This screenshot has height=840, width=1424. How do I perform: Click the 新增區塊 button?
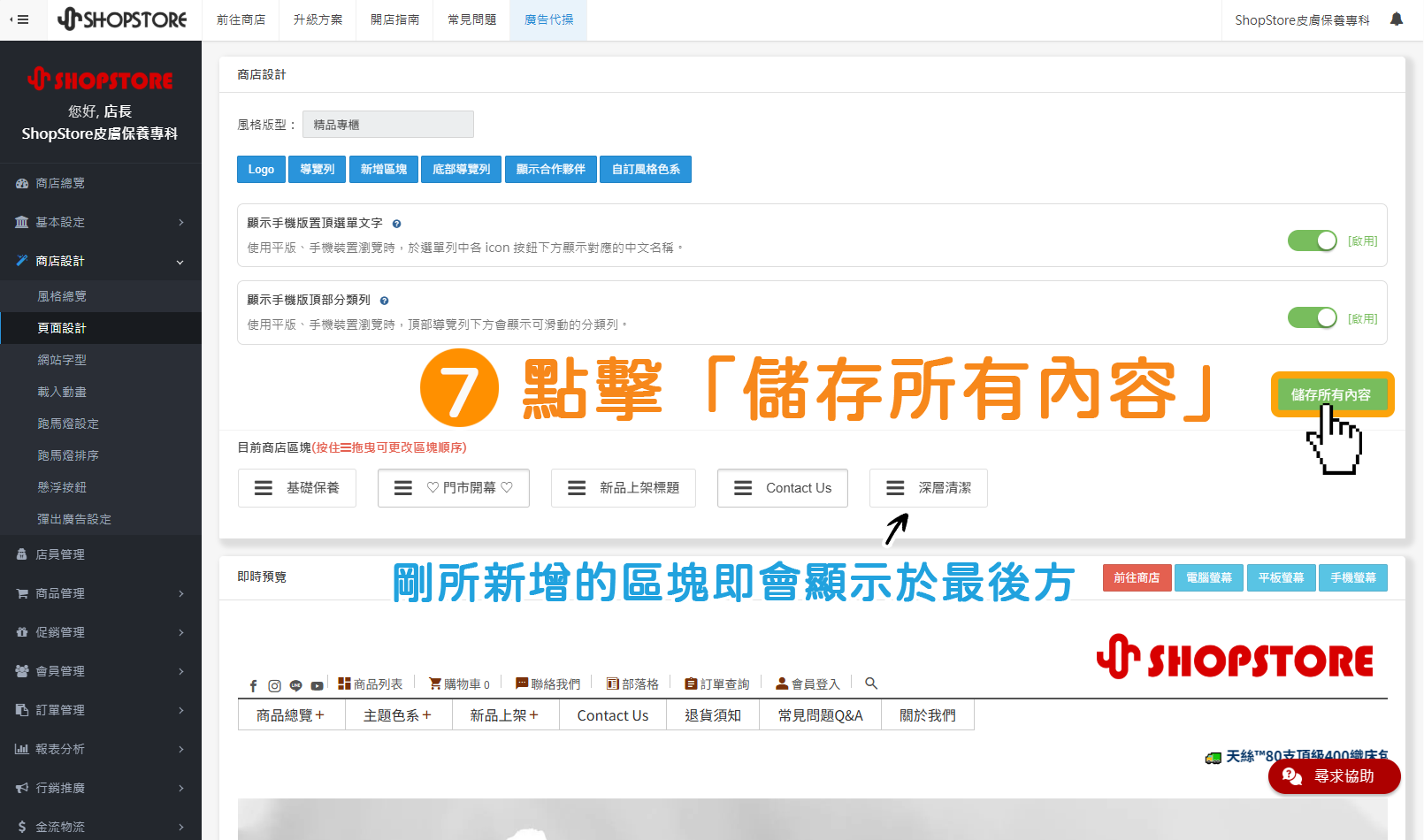point(384,169)
